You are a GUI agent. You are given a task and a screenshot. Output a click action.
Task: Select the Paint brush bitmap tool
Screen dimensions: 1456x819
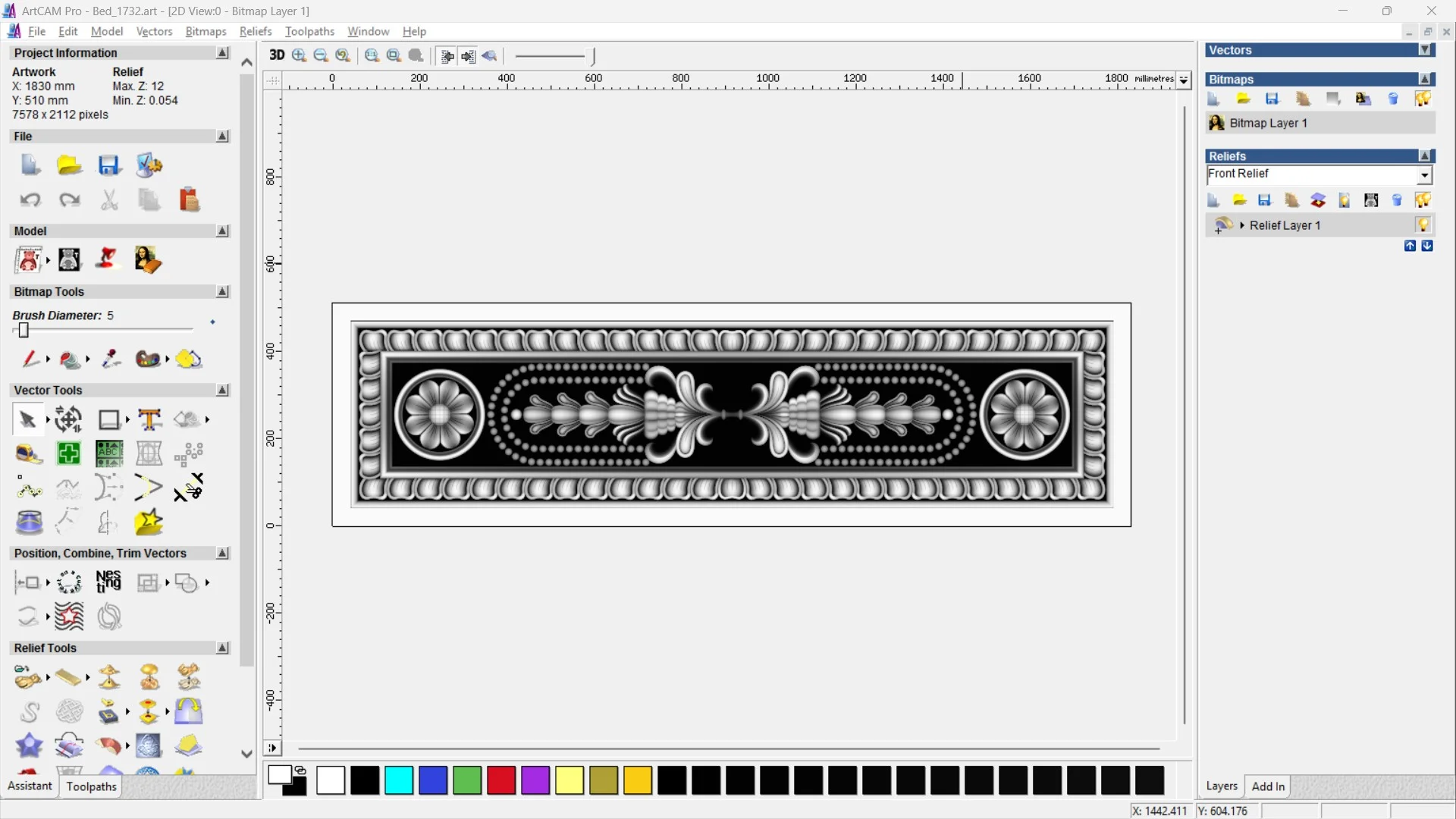[30, 359]
